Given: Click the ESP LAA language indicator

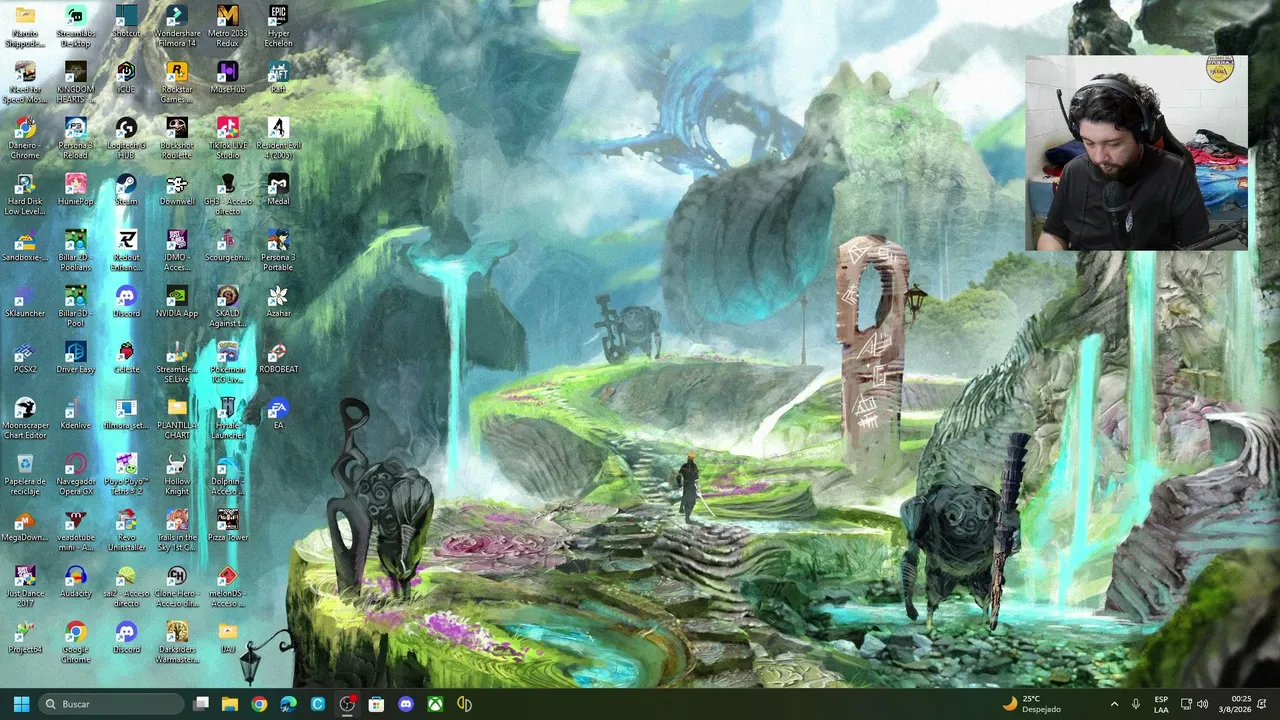Looking at the screenshot, I should click(1161, 704).
